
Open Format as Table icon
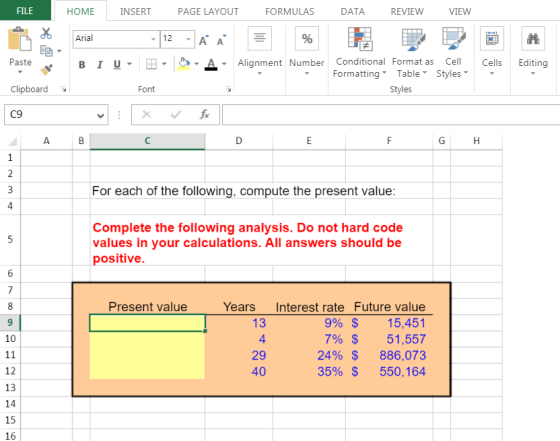click(413, 38)
